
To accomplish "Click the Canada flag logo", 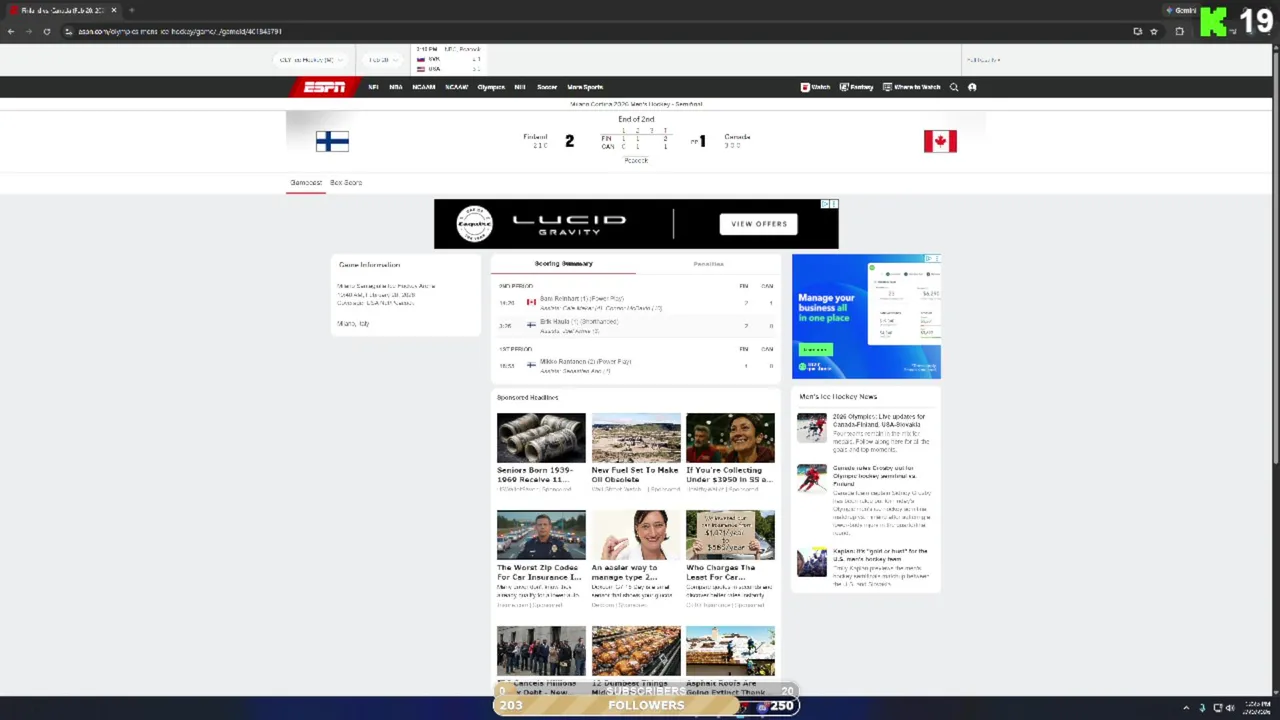I will pyautogui.click(x=940, y=141).
